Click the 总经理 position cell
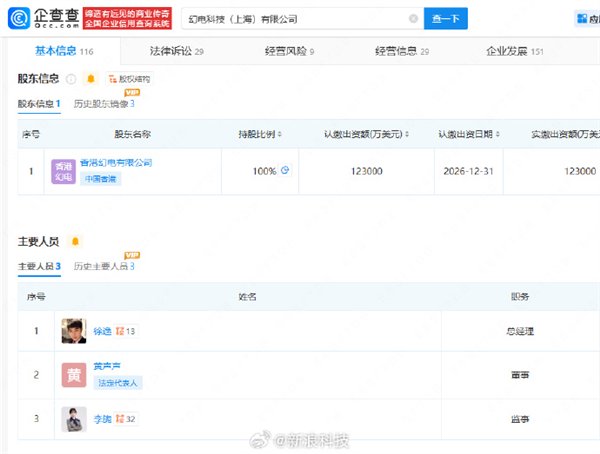Screen dimensions: 600x454 [520, 331]
